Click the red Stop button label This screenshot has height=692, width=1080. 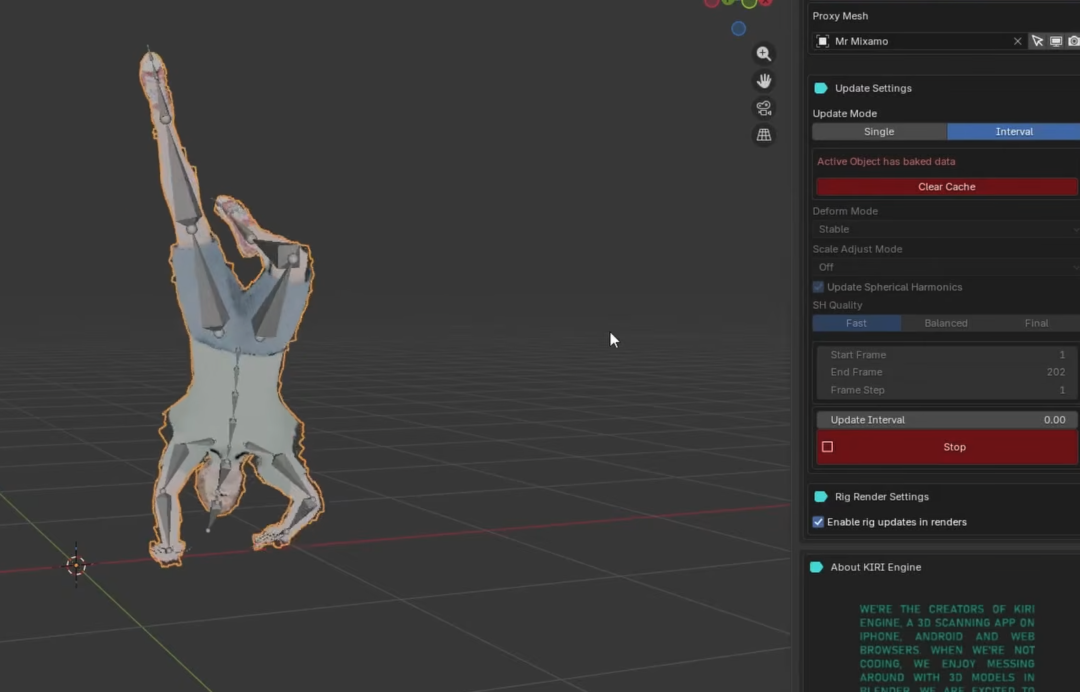(x=954, y=447)
